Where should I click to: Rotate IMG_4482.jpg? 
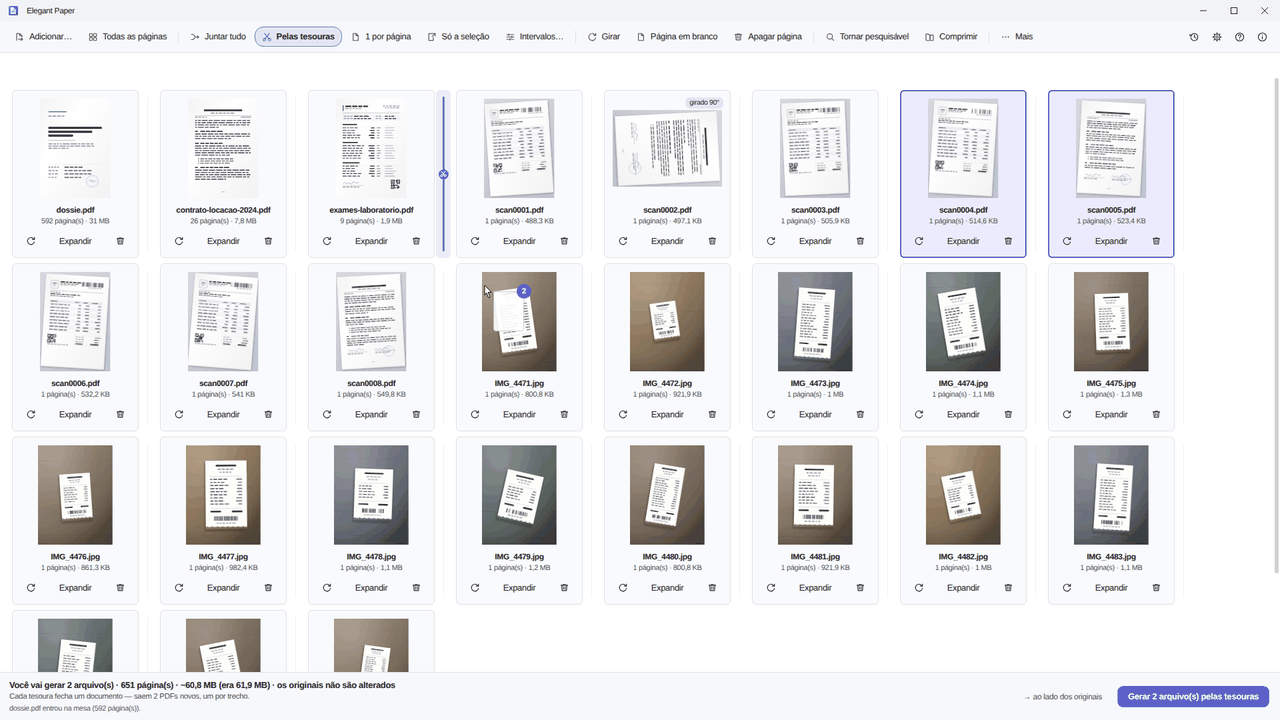pyautogui.click(x=919, y=588)
